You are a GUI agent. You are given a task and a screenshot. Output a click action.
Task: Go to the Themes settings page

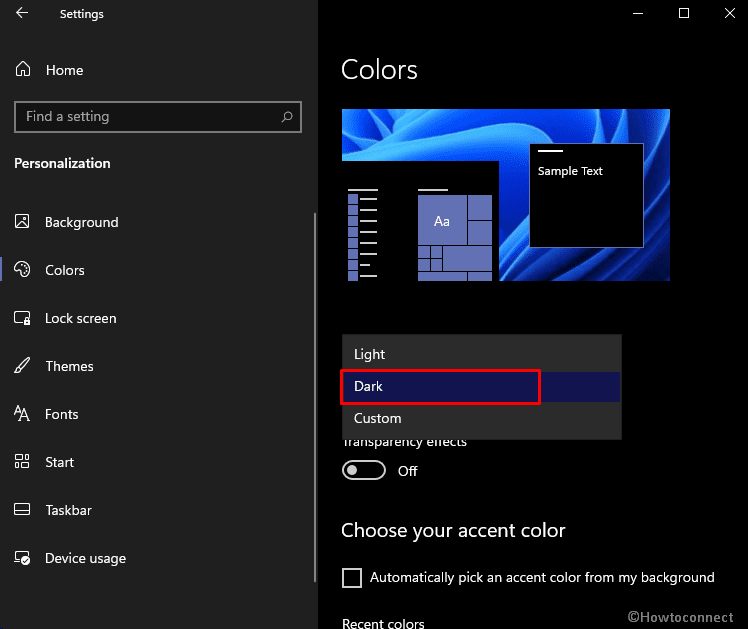coord(69,366)
